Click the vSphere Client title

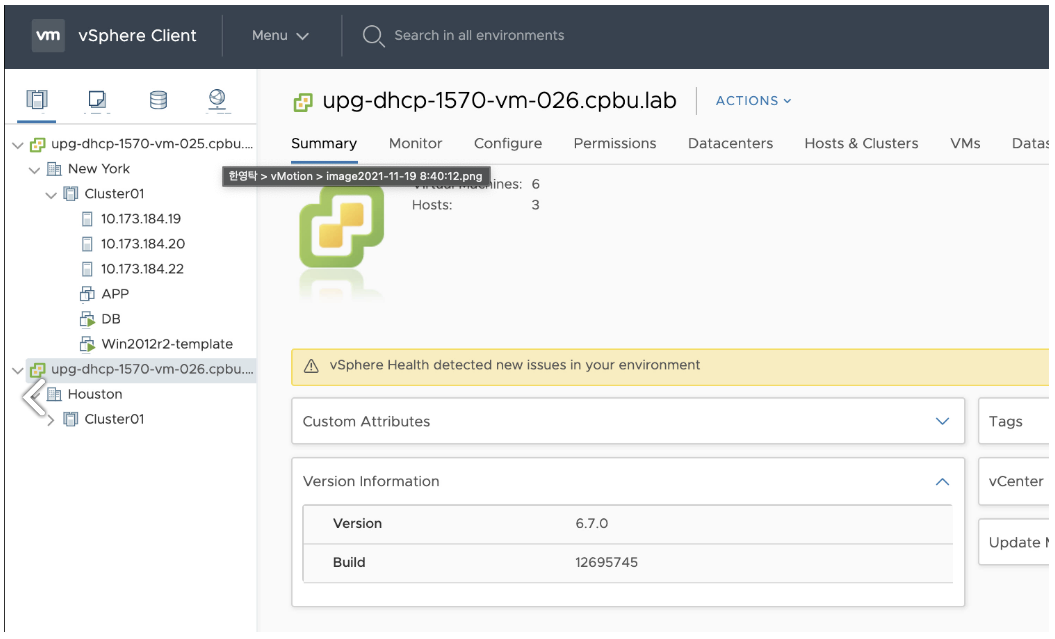[x=137, y=36]
